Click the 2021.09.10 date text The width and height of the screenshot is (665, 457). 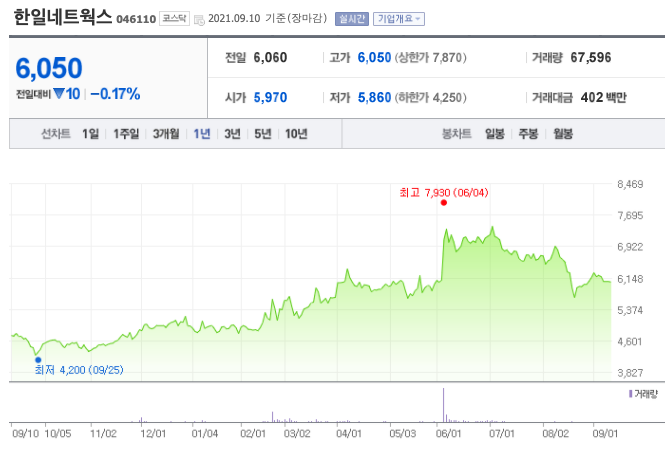234,19
